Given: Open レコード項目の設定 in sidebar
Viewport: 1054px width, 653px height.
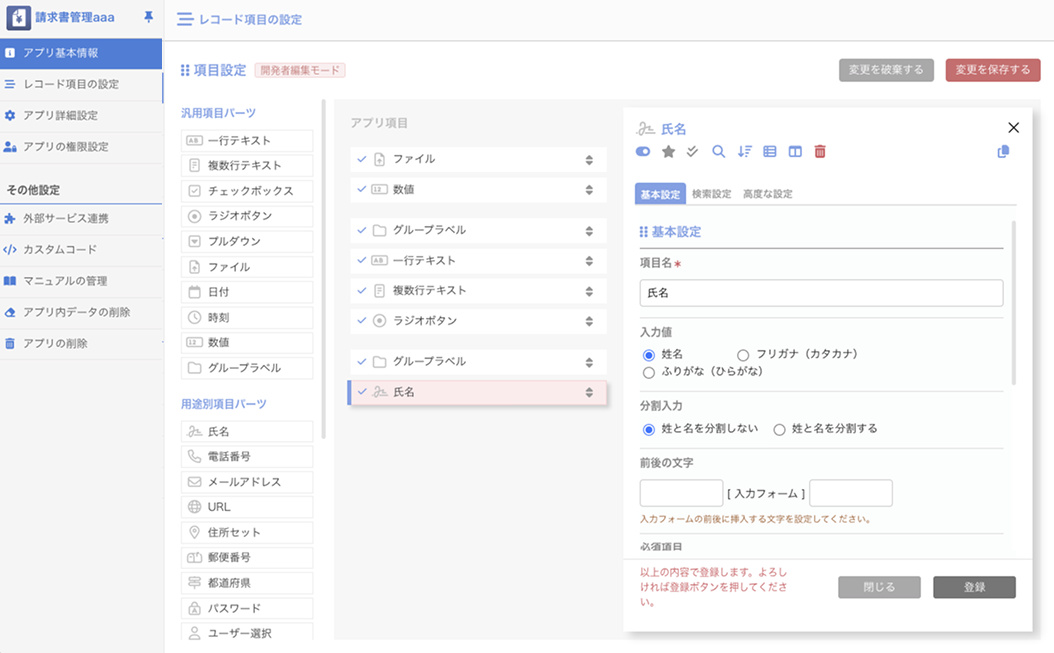Looking at the screenshot, I should [x=81, y=84].
